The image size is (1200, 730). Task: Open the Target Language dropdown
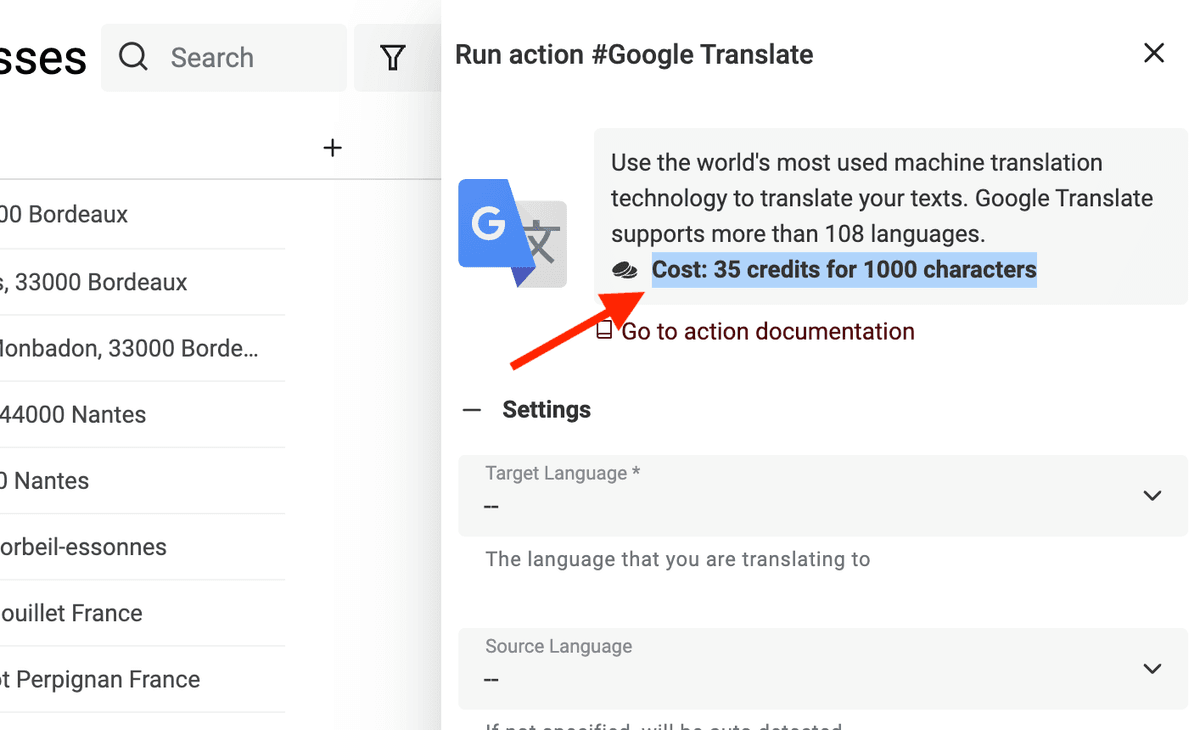[823, 496]
